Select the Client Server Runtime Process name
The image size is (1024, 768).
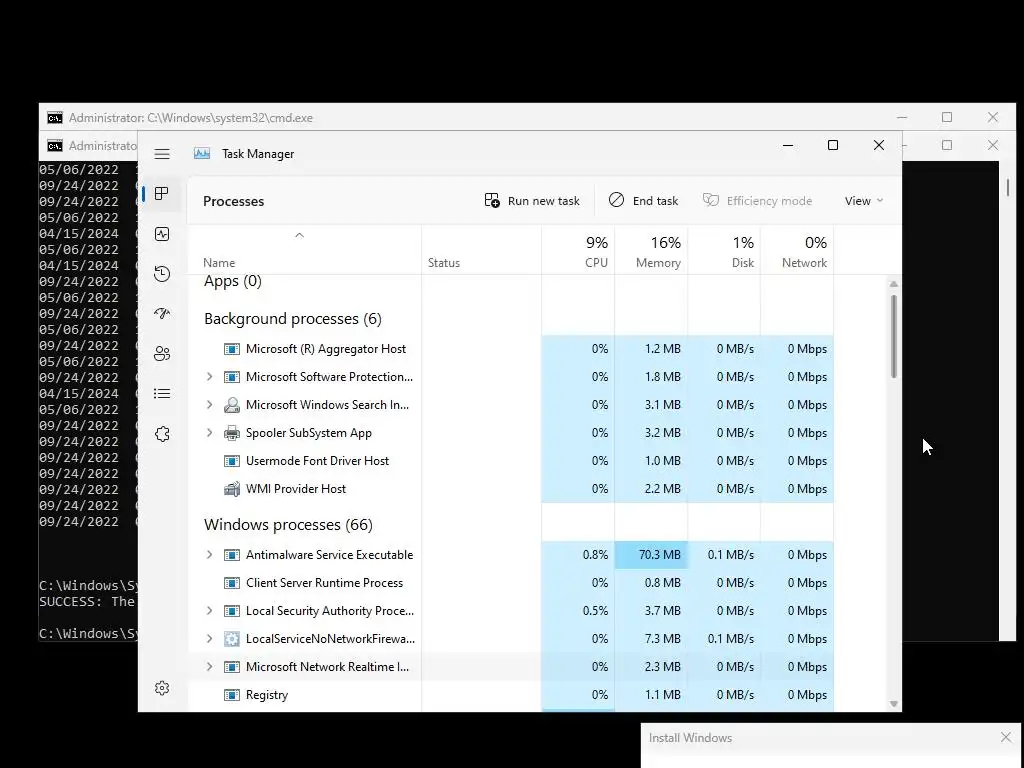pyautogui.click(x=325, y=583)
